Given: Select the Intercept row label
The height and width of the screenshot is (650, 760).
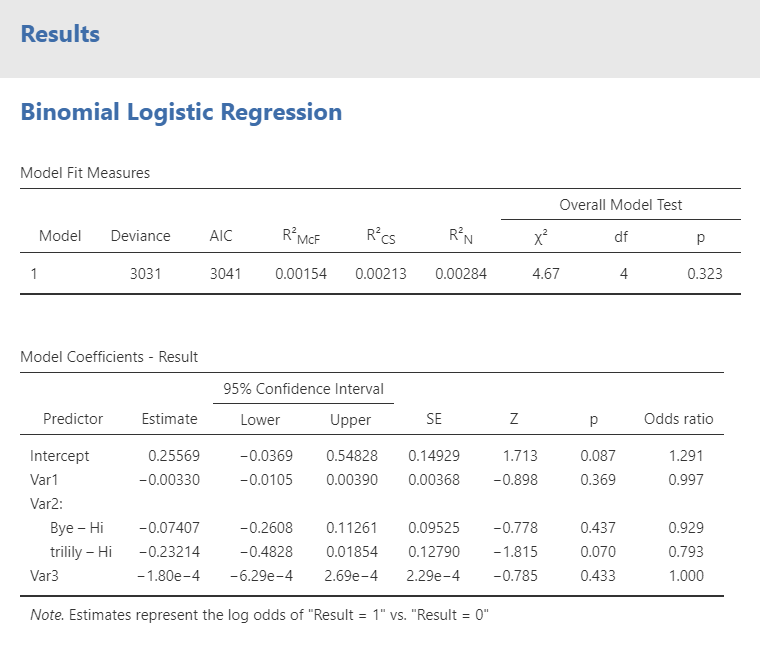Looking at the screenshot, I should point(60,456).
